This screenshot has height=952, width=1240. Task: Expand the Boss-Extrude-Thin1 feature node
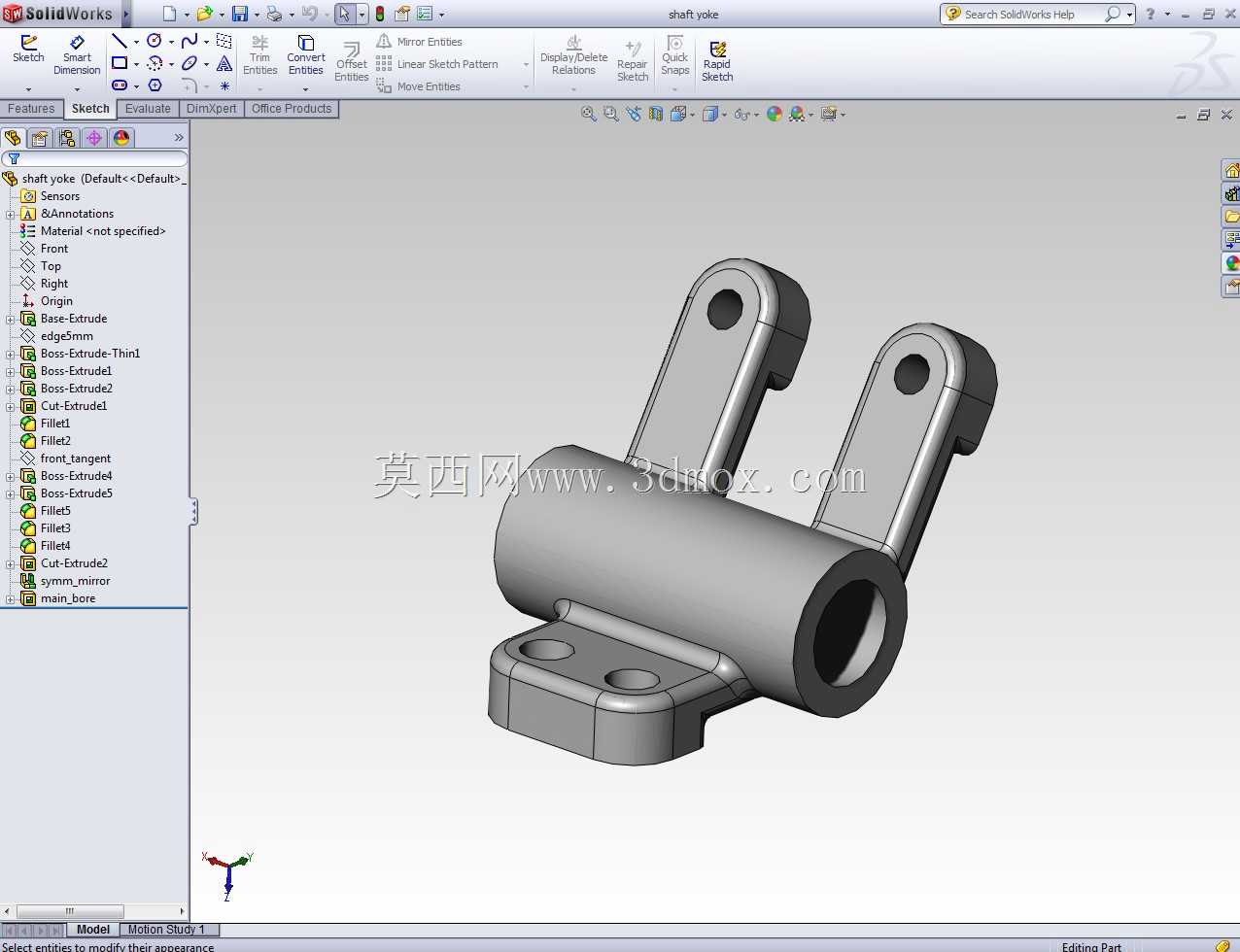11,354
